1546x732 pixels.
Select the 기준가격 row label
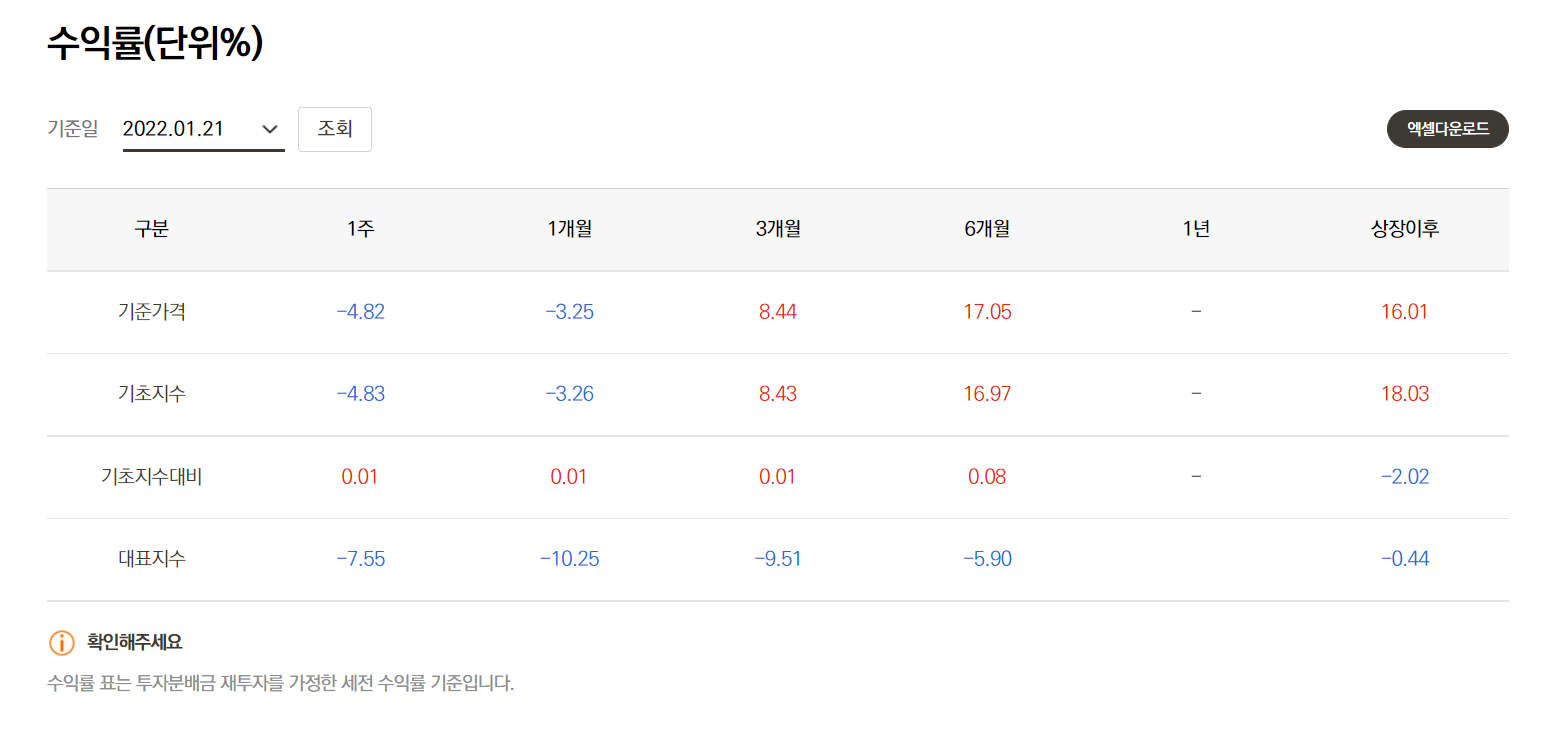[151, 311]
